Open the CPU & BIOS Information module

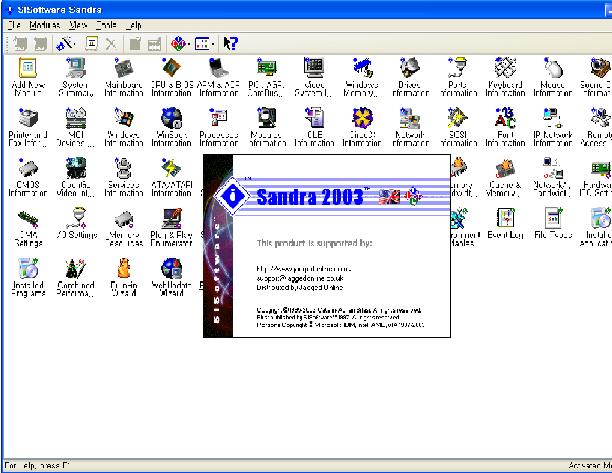click(x=171, y=77)
